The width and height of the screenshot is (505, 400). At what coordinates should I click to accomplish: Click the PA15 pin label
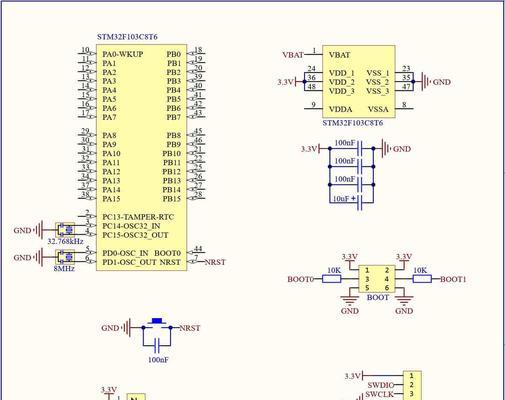tap(111, 199)
